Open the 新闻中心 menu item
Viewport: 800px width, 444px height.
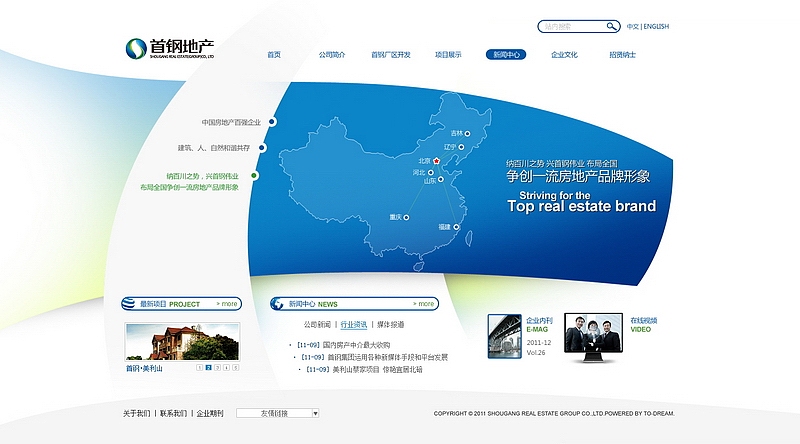click(506, 55)
